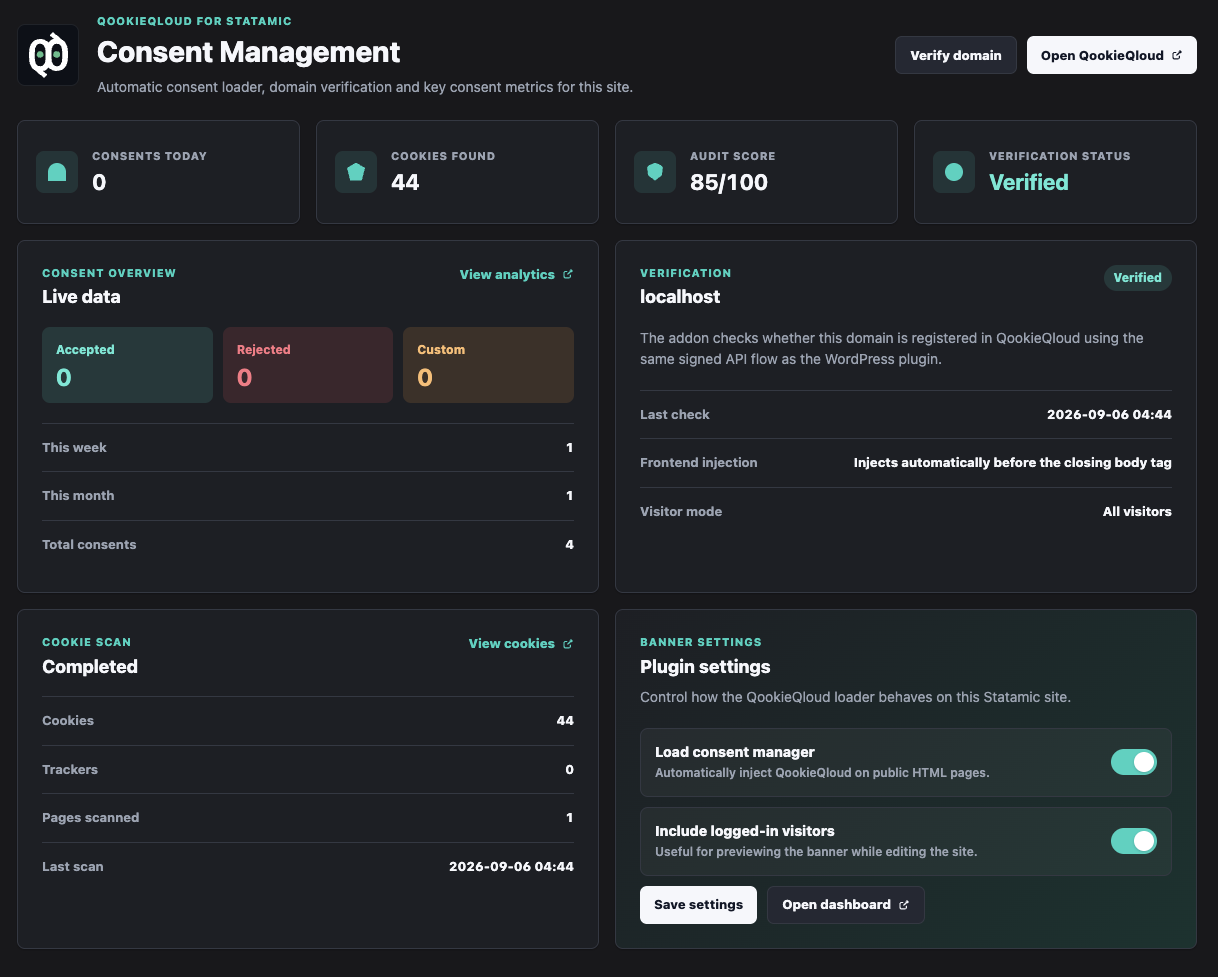The width and height of the screenshot is (1218, 977).
Task: Select the Accepted consent tile
Action: click(127, 365)
